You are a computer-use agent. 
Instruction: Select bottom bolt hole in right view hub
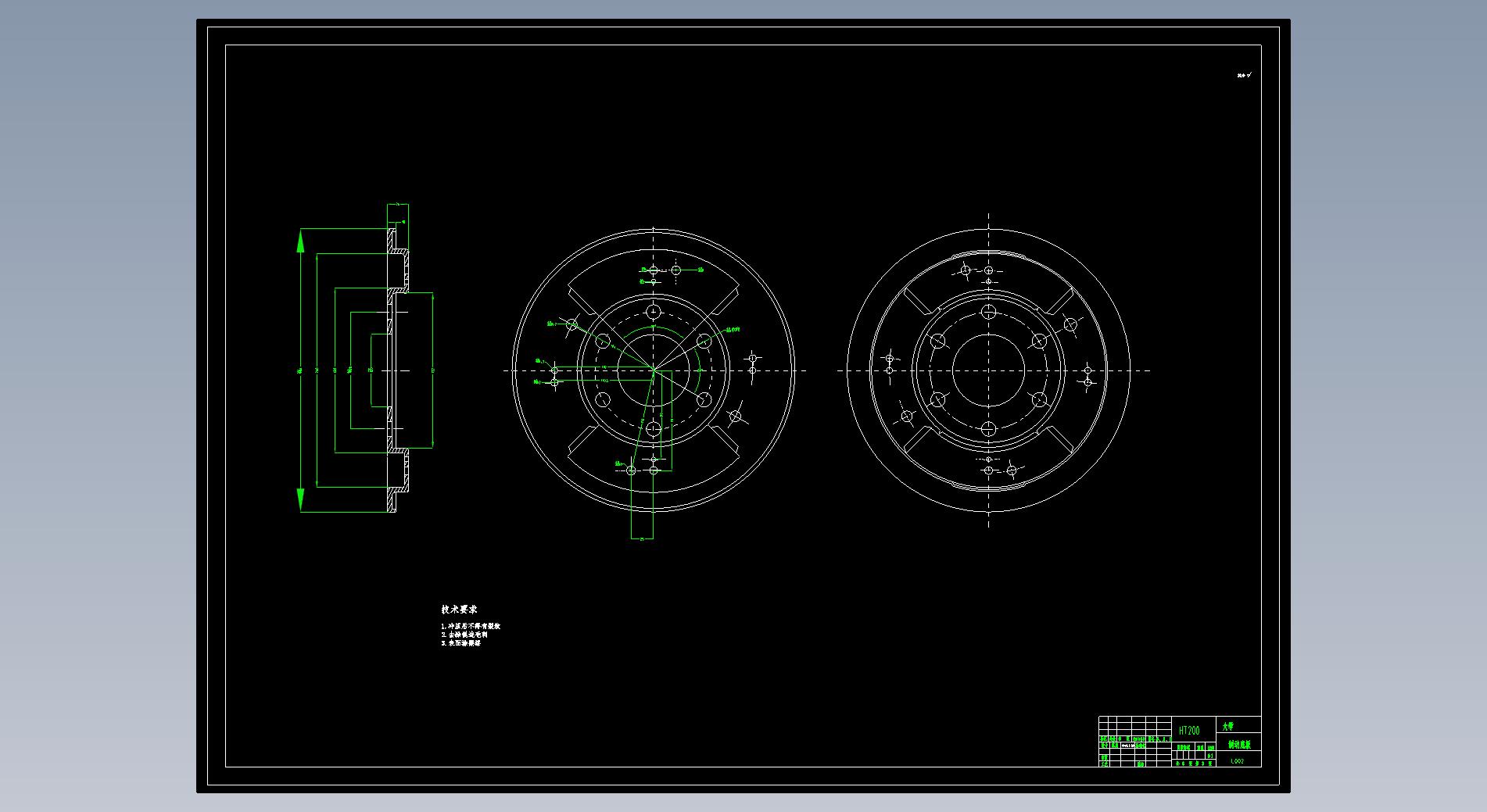coord(988,428)
